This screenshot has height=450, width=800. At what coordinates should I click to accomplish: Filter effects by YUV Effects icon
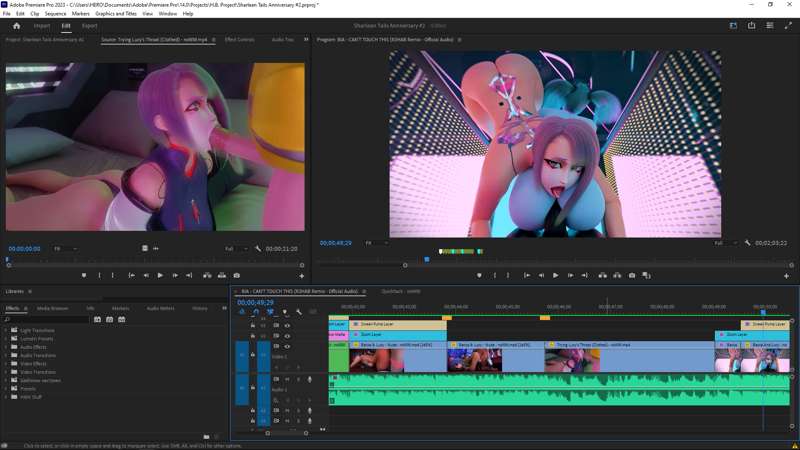click(121, 319)
